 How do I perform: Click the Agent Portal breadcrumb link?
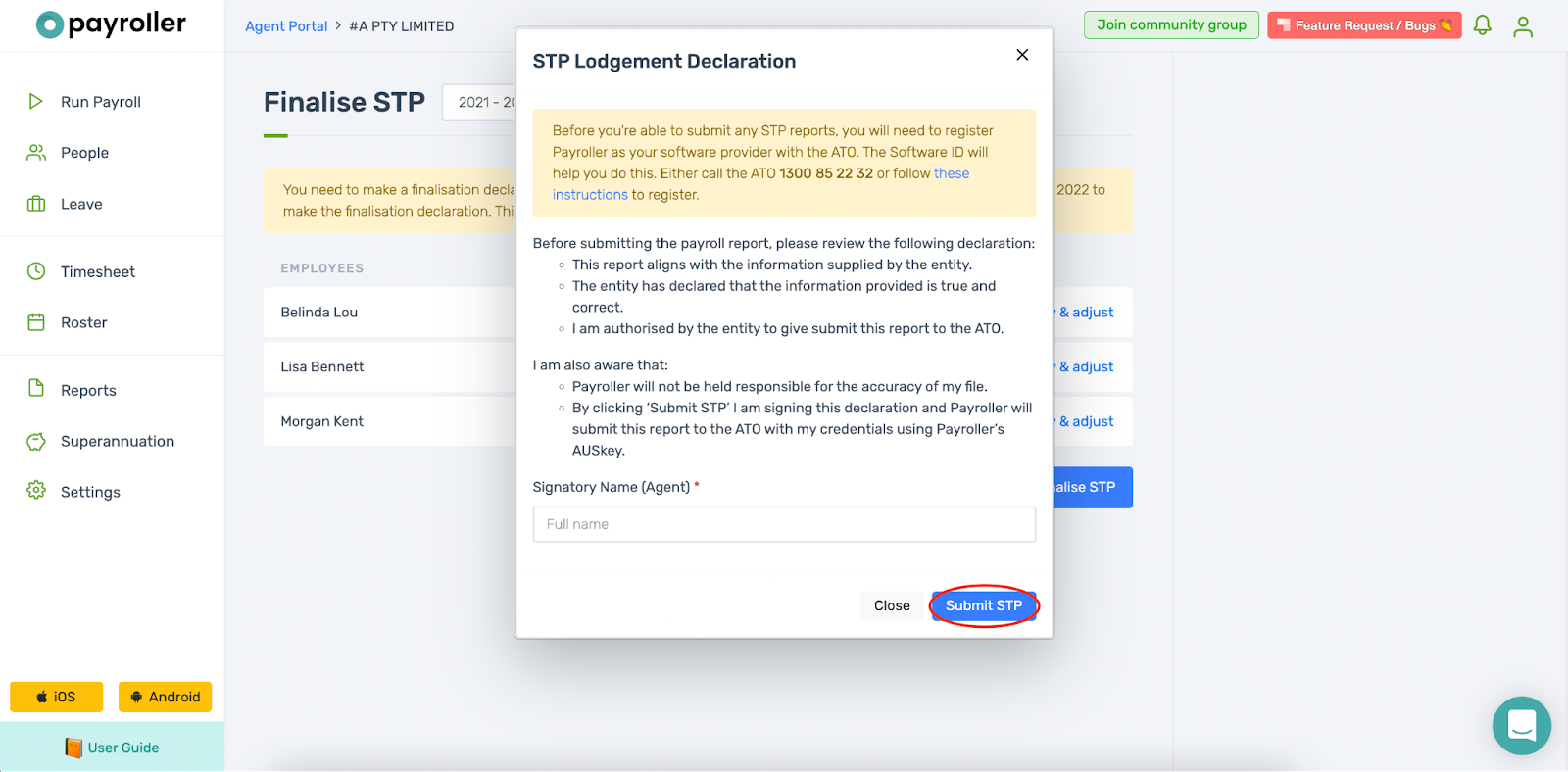[286, 26]
